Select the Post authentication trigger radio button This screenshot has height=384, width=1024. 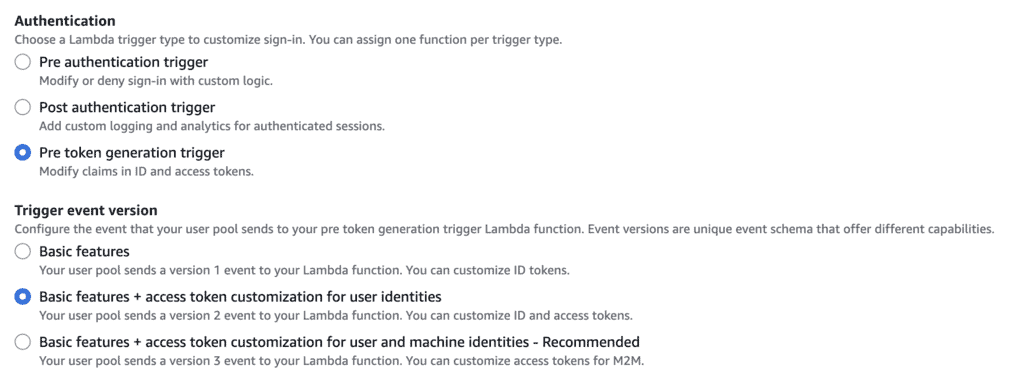(23, 108)
